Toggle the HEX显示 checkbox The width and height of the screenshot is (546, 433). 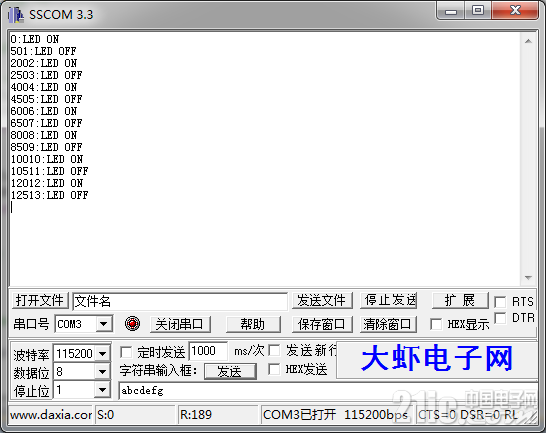[436, 324]
